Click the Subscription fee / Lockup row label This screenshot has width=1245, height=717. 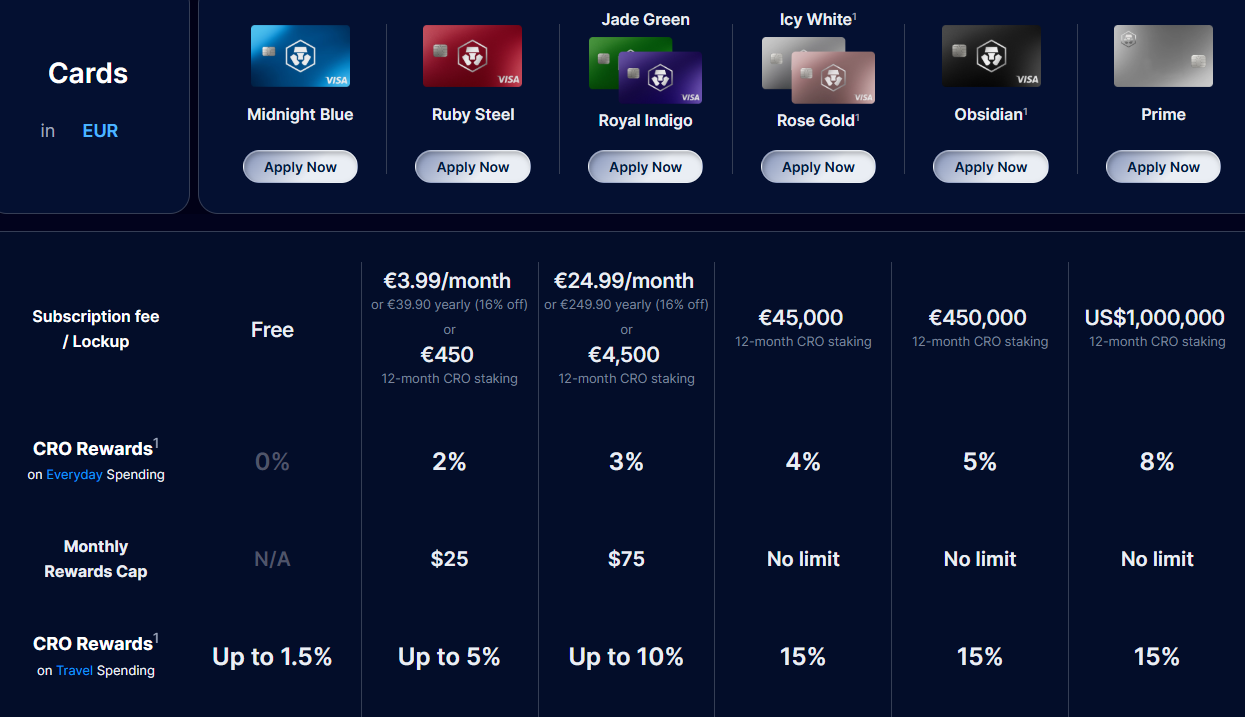(x=95, y=329)
